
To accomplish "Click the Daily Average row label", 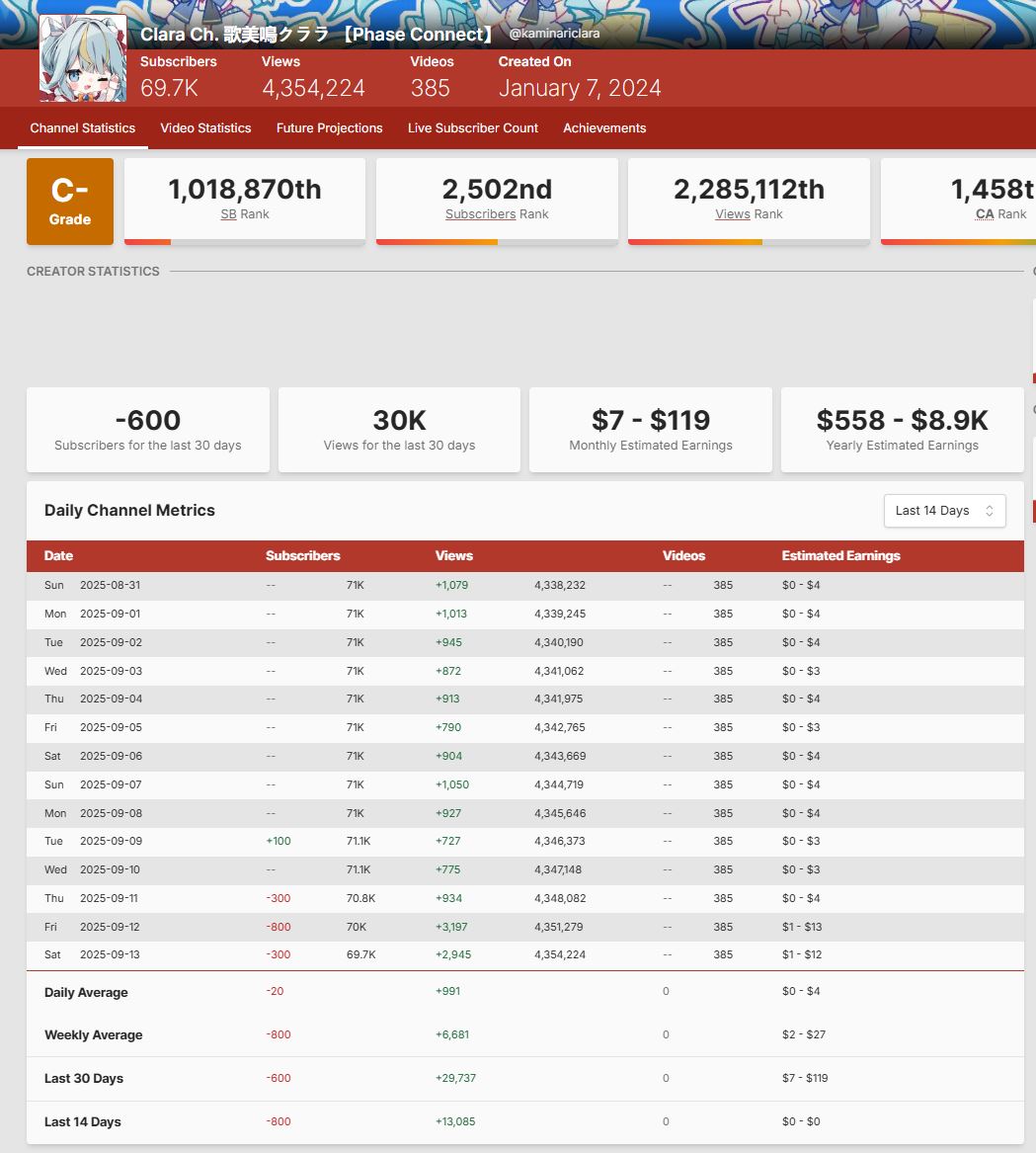I will point(86,993).
